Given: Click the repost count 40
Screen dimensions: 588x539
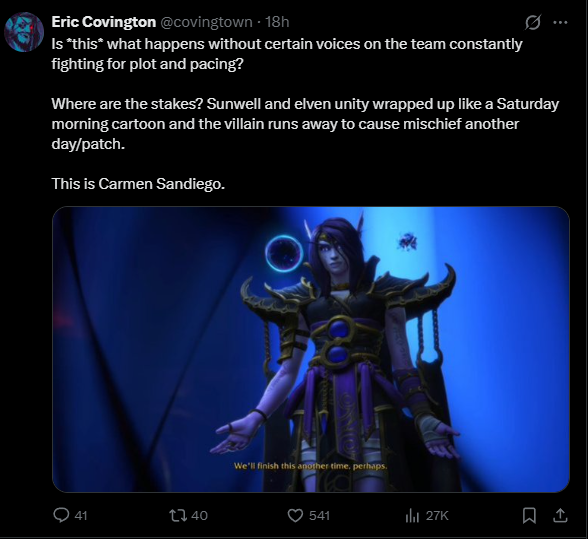Looking at the screenshot, I should [200, 516].
